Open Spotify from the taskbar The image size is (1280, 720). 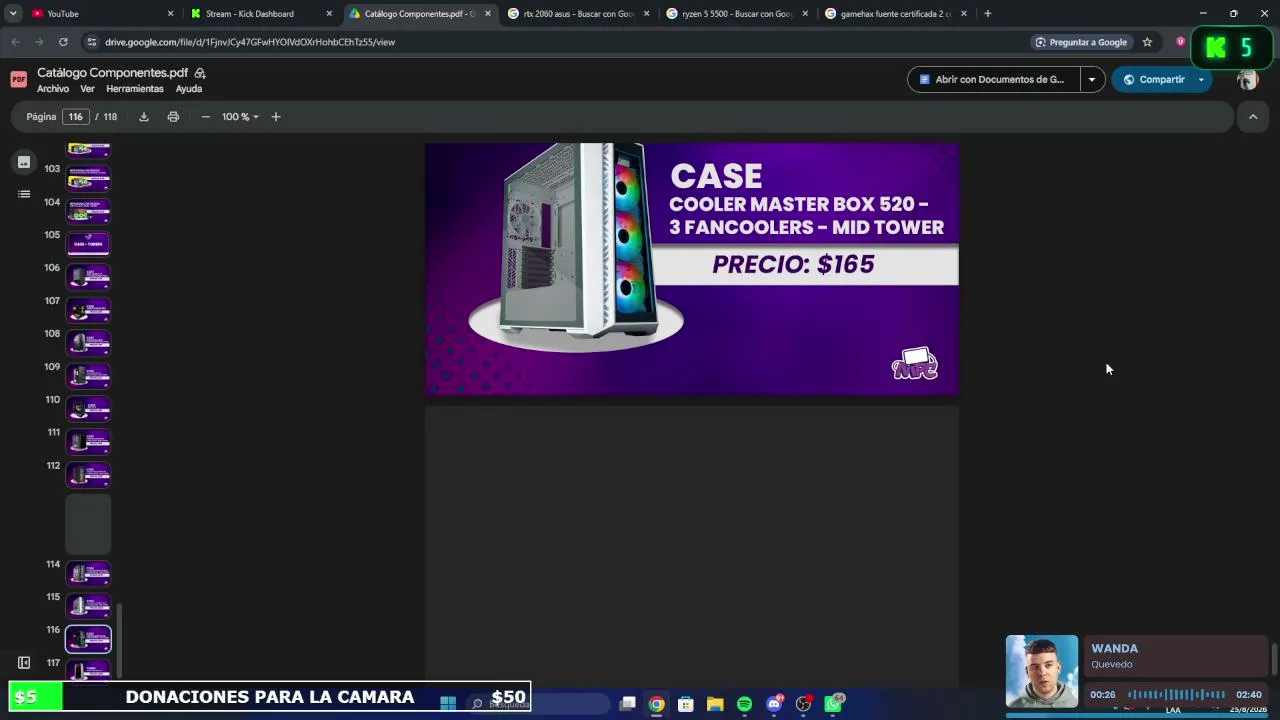[744, 704]
